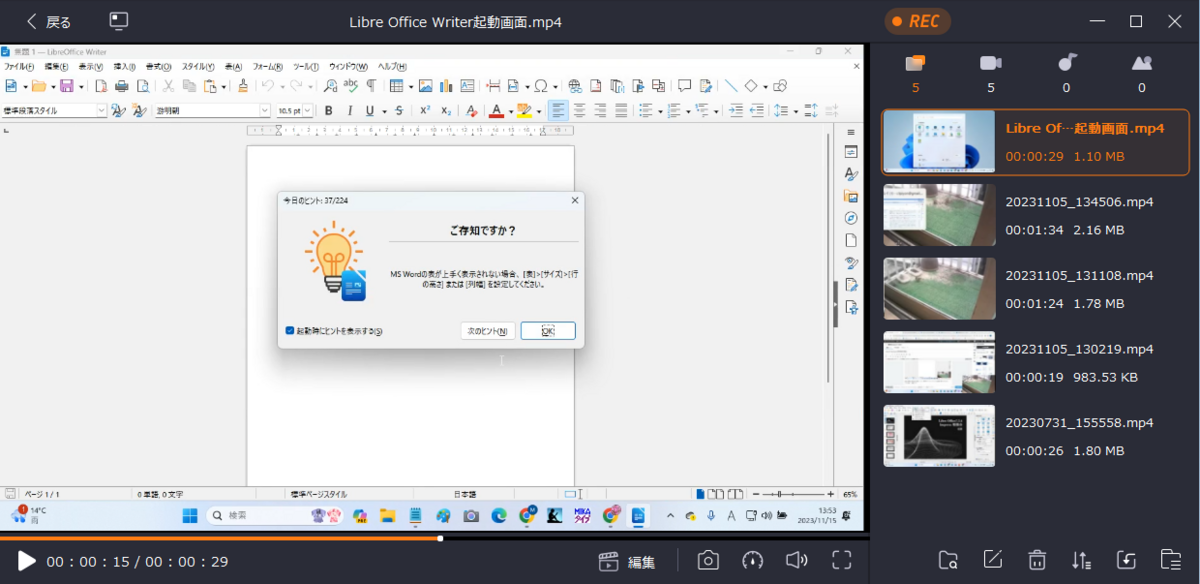Take a screenshot with the camera icon
Viewport: 1200px width, 584px height.
708,561
